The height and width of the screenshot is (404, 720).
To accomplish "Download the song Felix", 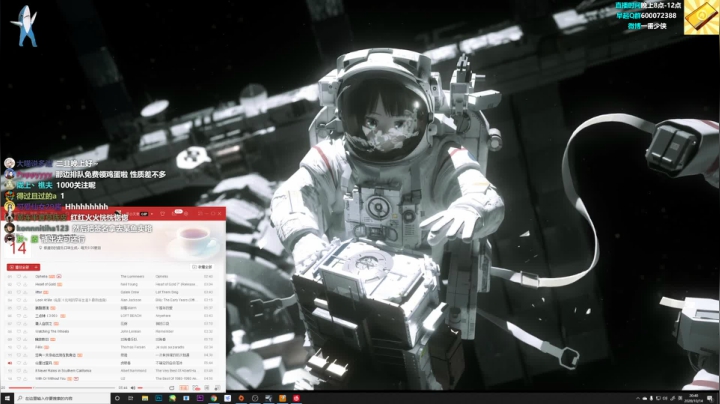I will (x=25, y=347).
